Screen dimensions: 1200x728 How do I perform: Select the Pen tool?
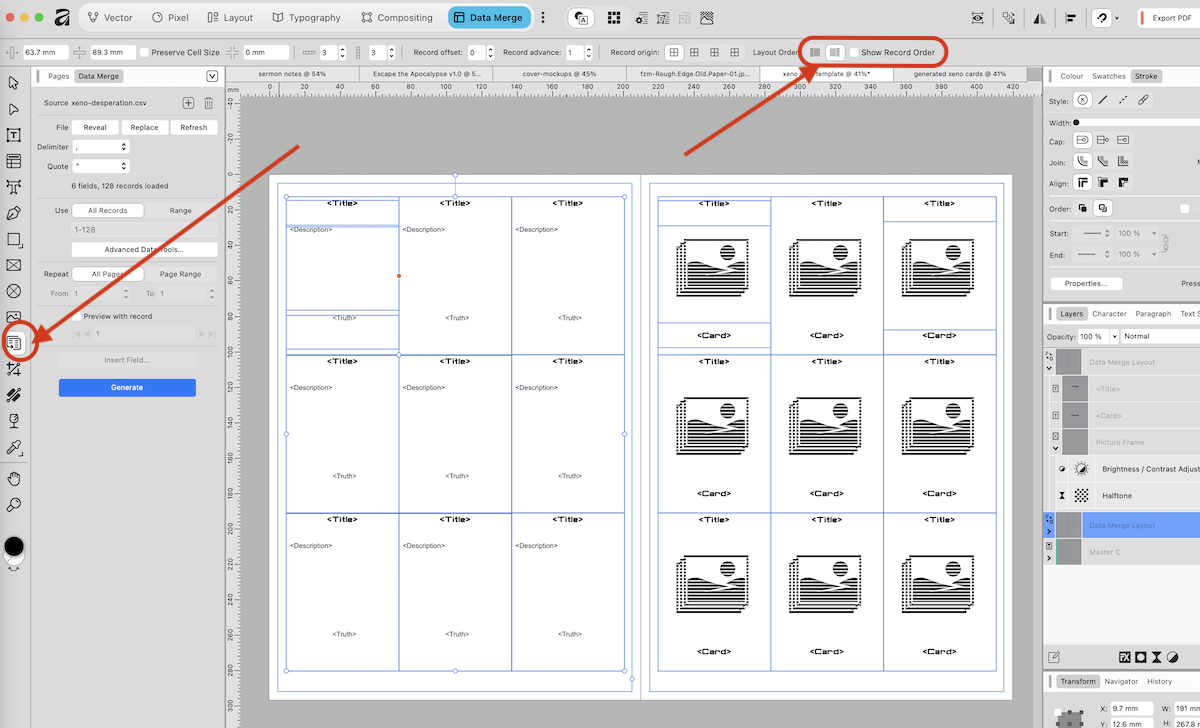pyautogui.click(x=14, y=213)
